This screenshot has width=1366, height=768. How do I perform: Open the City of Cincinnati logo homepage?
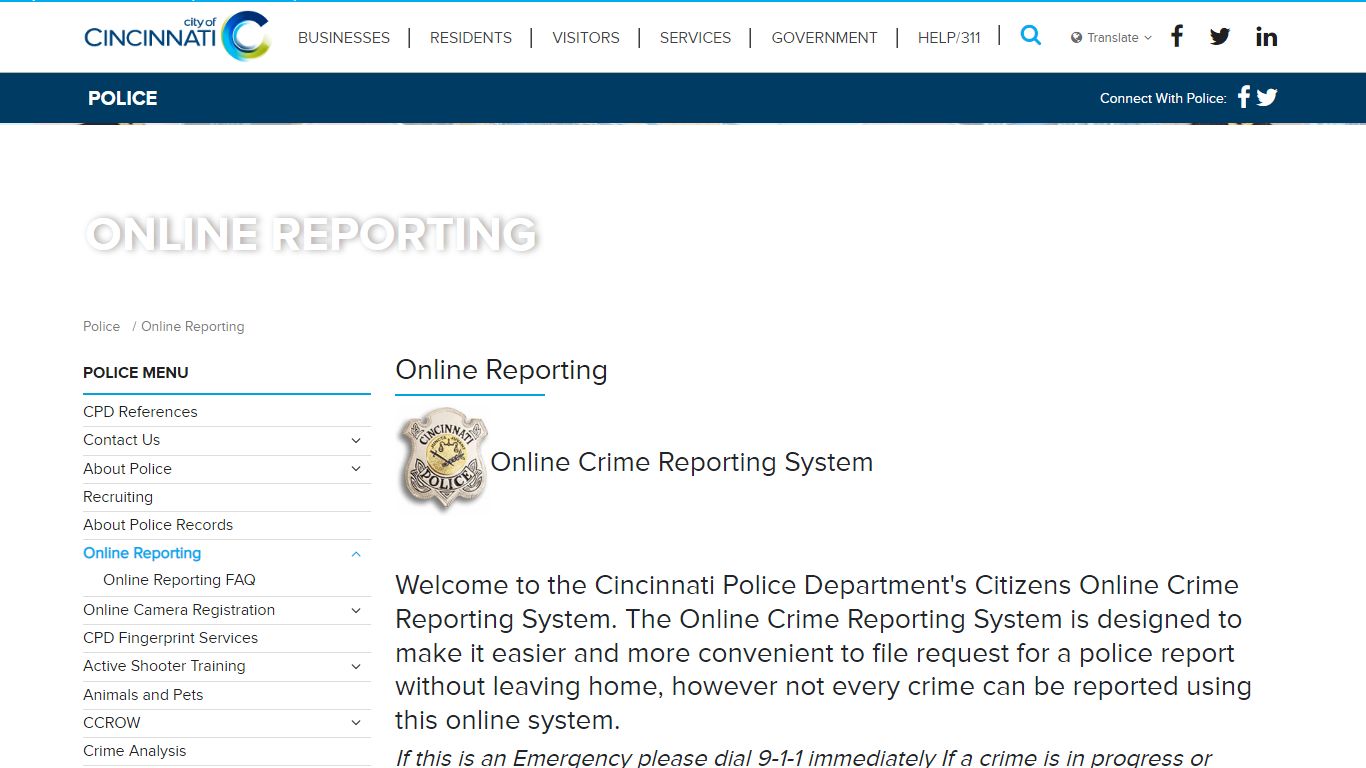point(177,36)
